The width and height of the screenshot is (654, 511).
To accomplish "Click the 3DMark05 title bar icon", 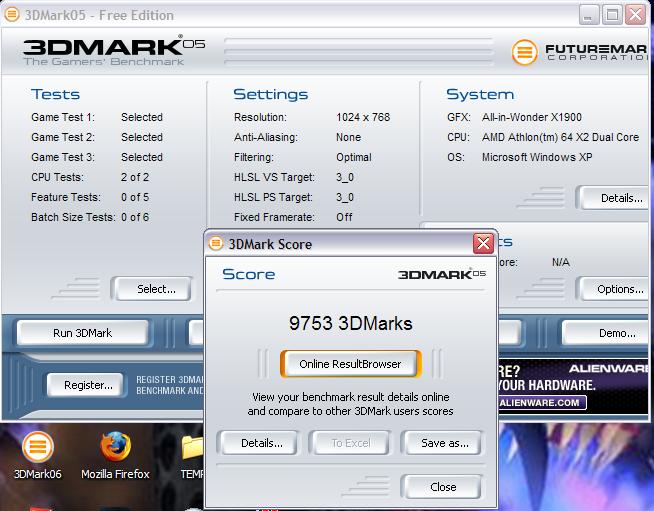I will [13, 15].
